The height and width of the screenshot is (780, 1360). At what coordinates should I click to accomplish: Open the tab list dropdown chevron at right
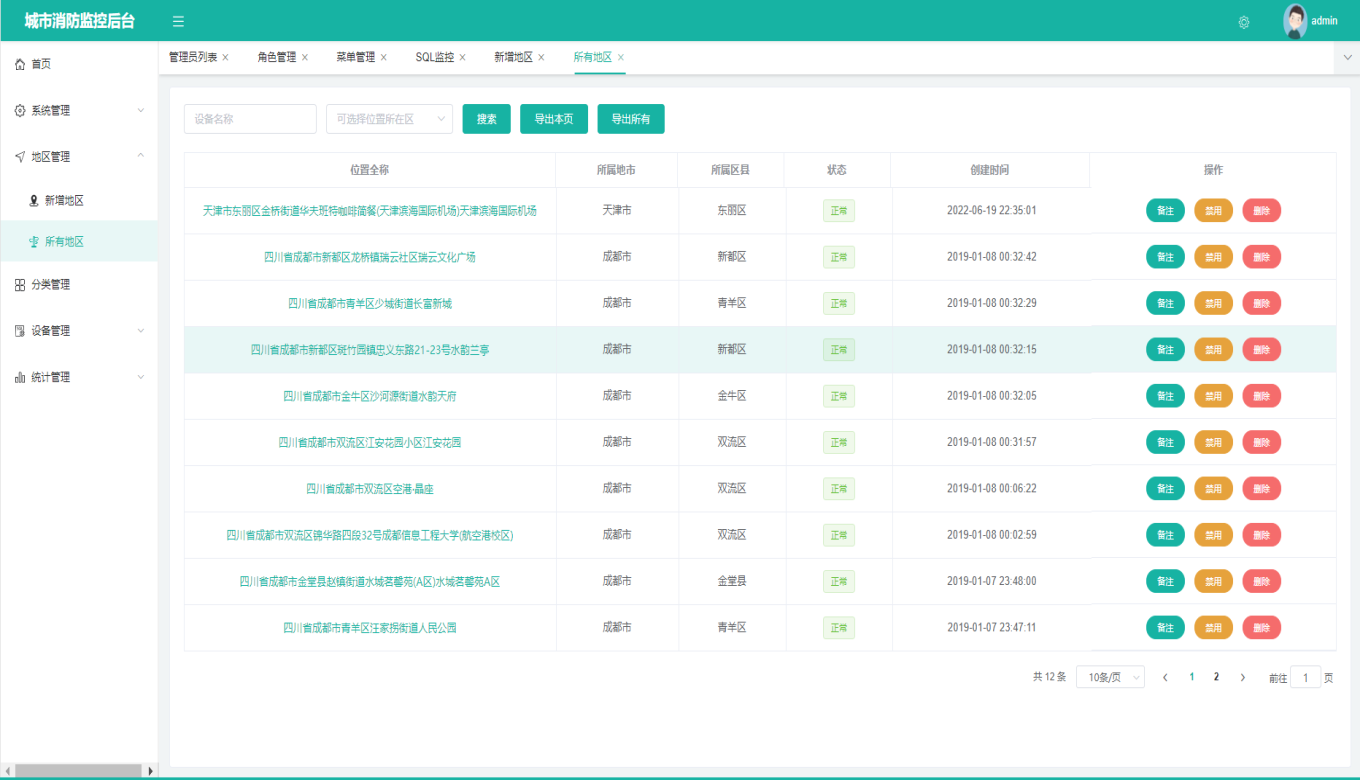click(1347, 57)
